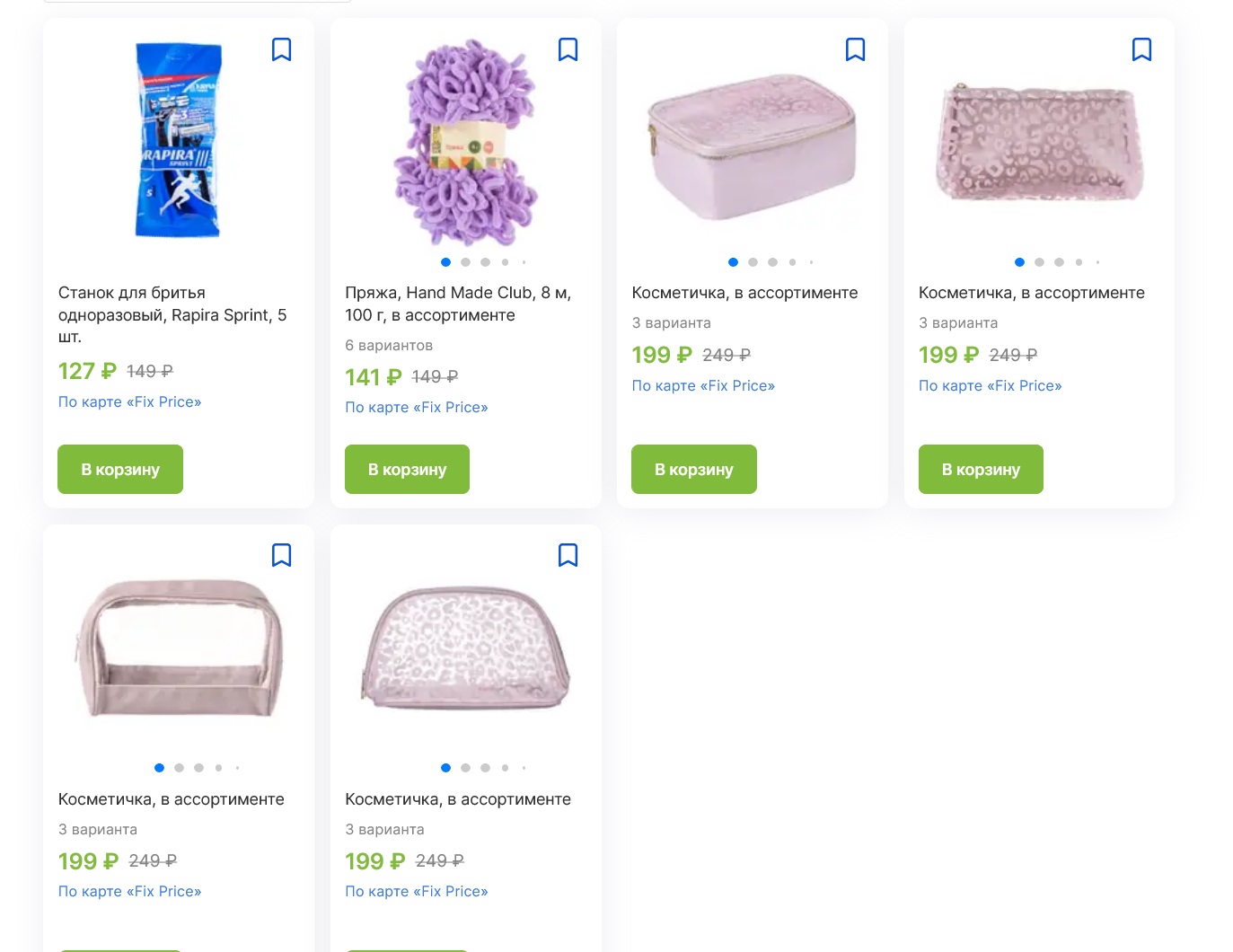Show second image of dome-shaped cosmetic bag
Viewport: 1233px width, 952px height.
pos(465,768)
